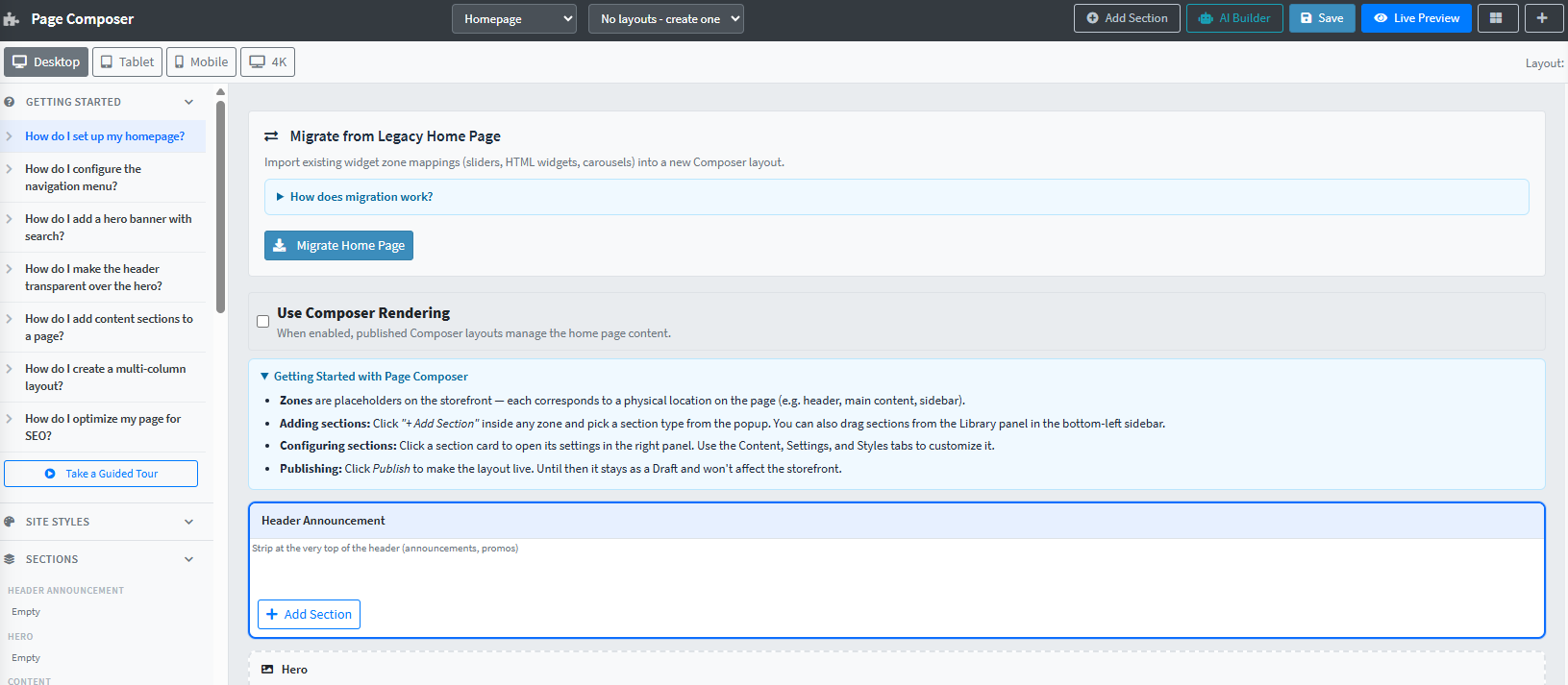Switch to Mobile device preview

[201, 62]
